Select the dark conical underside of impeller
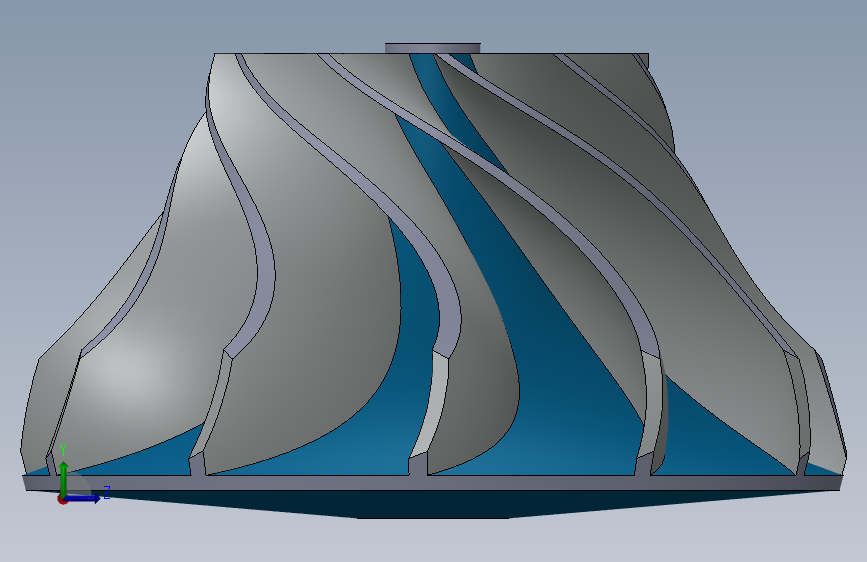The height and width of the screenshot is (562, 867). [432, 503]
